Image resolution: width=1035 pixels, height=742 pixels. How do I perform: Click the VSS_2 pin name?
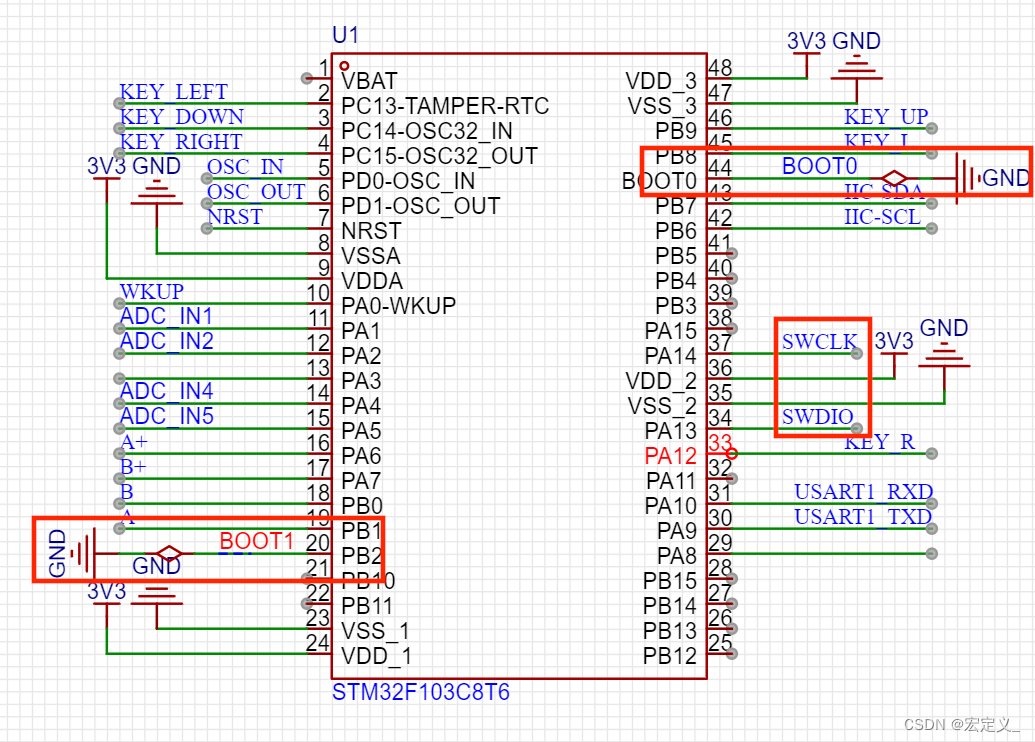click(x=662, y=407)
